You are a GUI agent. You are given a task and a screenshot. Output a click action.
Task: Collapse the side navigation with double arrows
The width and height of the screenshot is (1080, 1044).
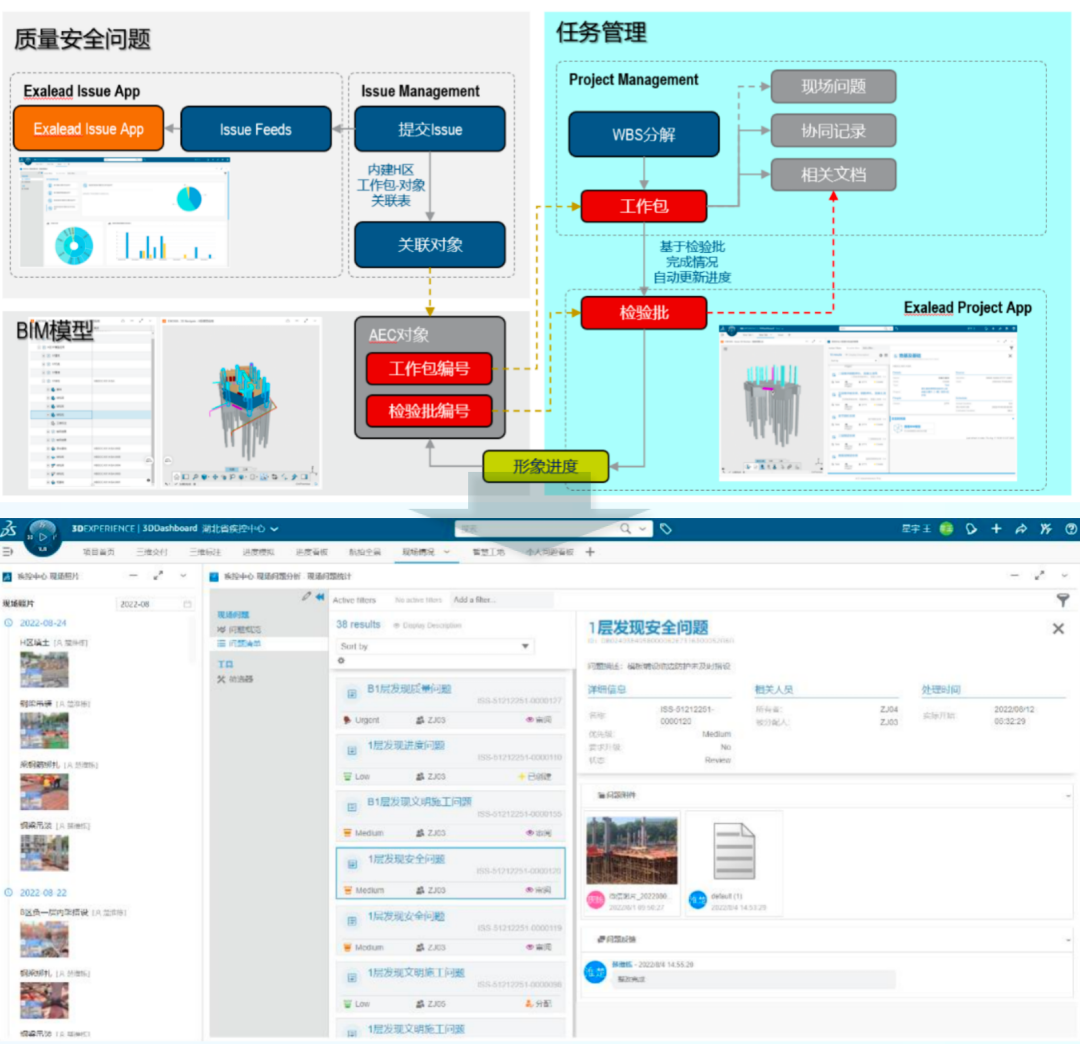coord(320,596)
